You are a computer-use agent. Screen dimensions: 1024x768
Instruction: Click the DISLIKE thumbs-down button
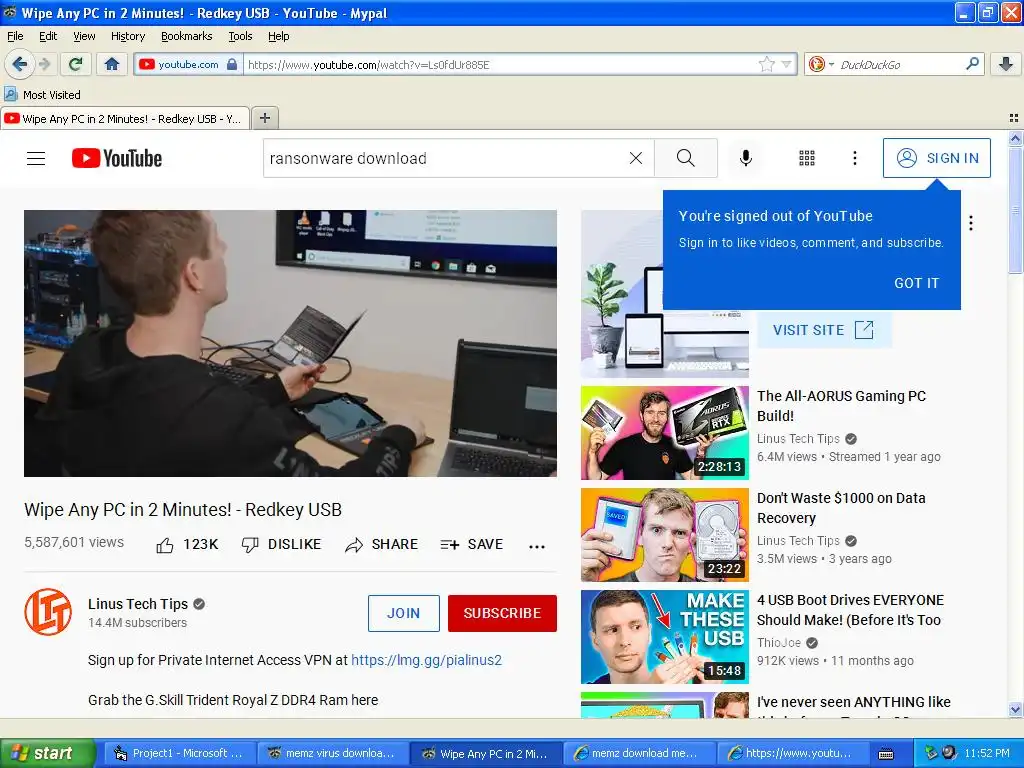(281, 545)
